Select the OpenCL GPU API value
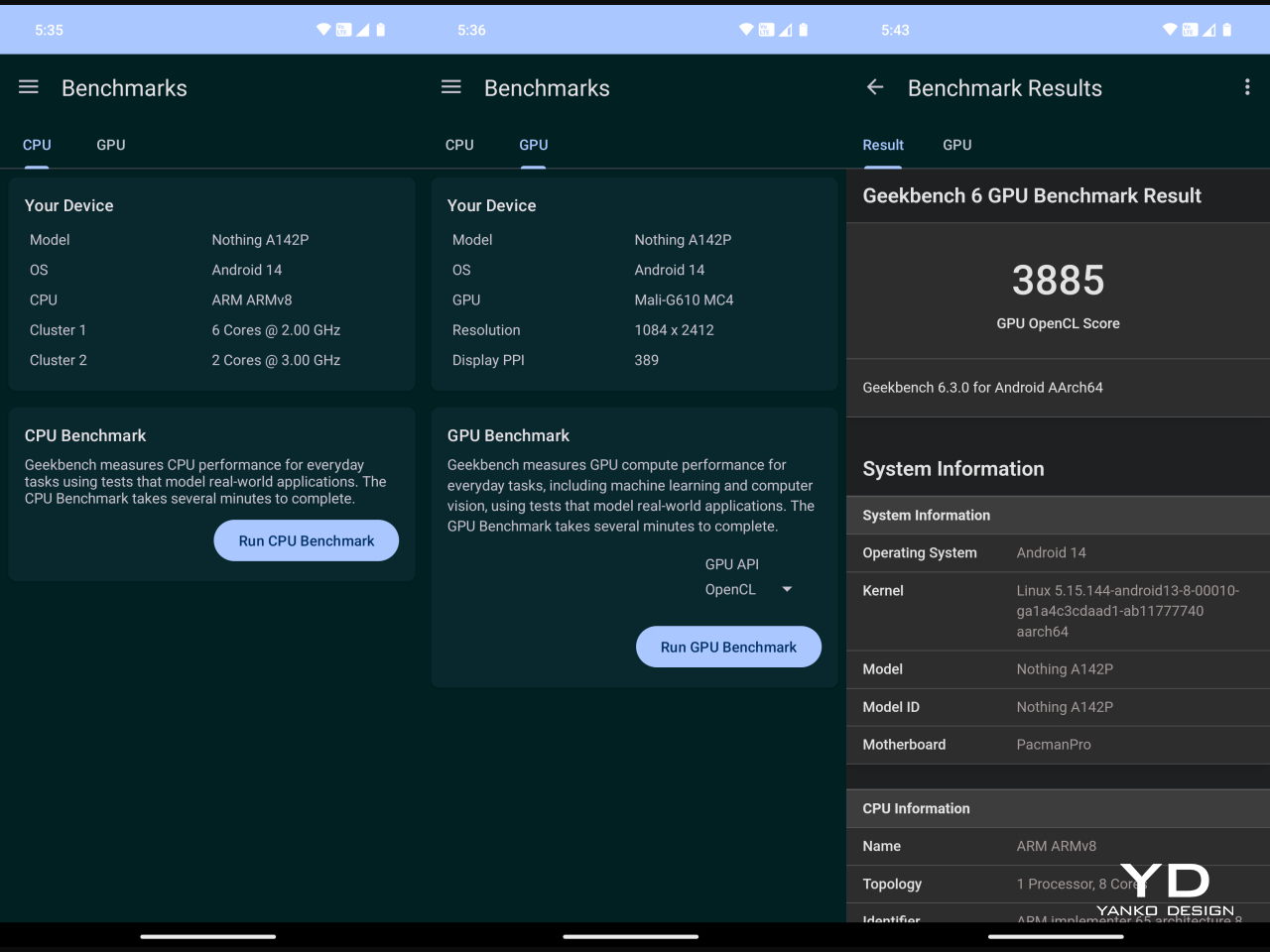1270x952 pixels. pos(730,589)
